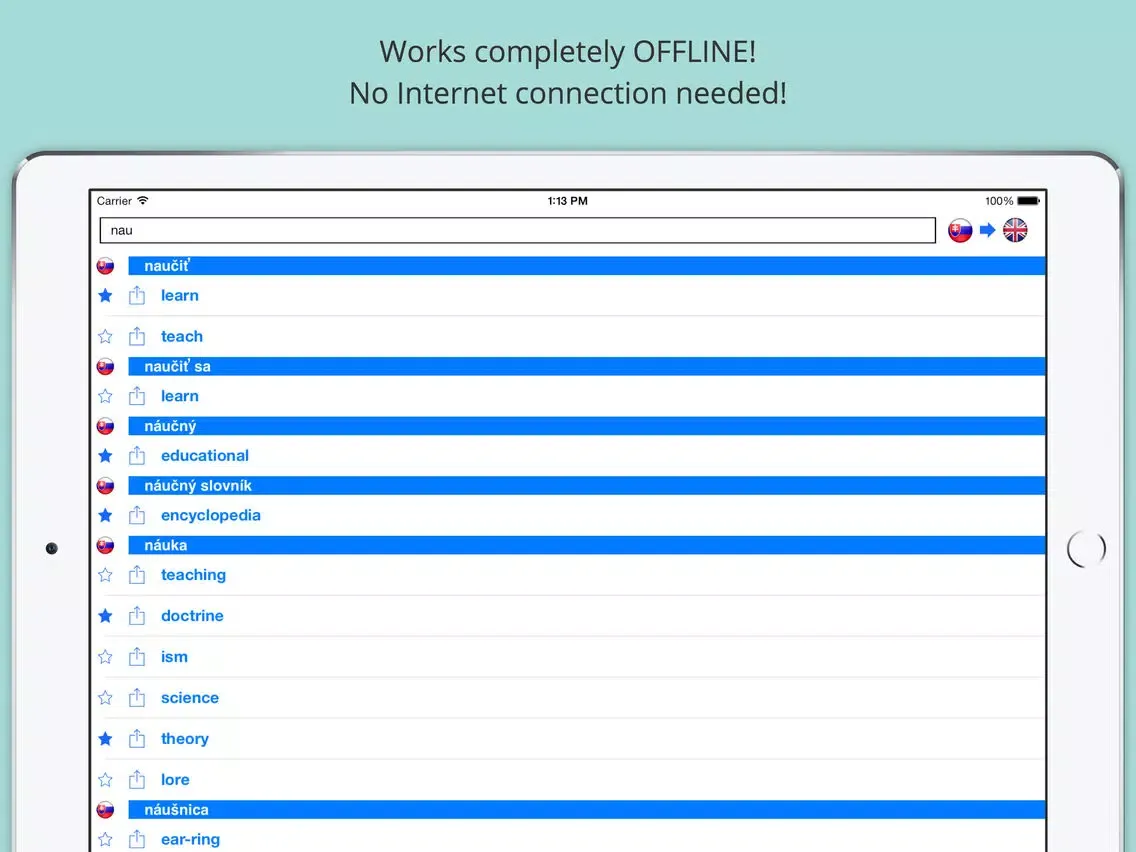The height and width of the screenshot is (852, 1136).
Task: Star the 'ism' translation
Action: (x=106, y=657)
